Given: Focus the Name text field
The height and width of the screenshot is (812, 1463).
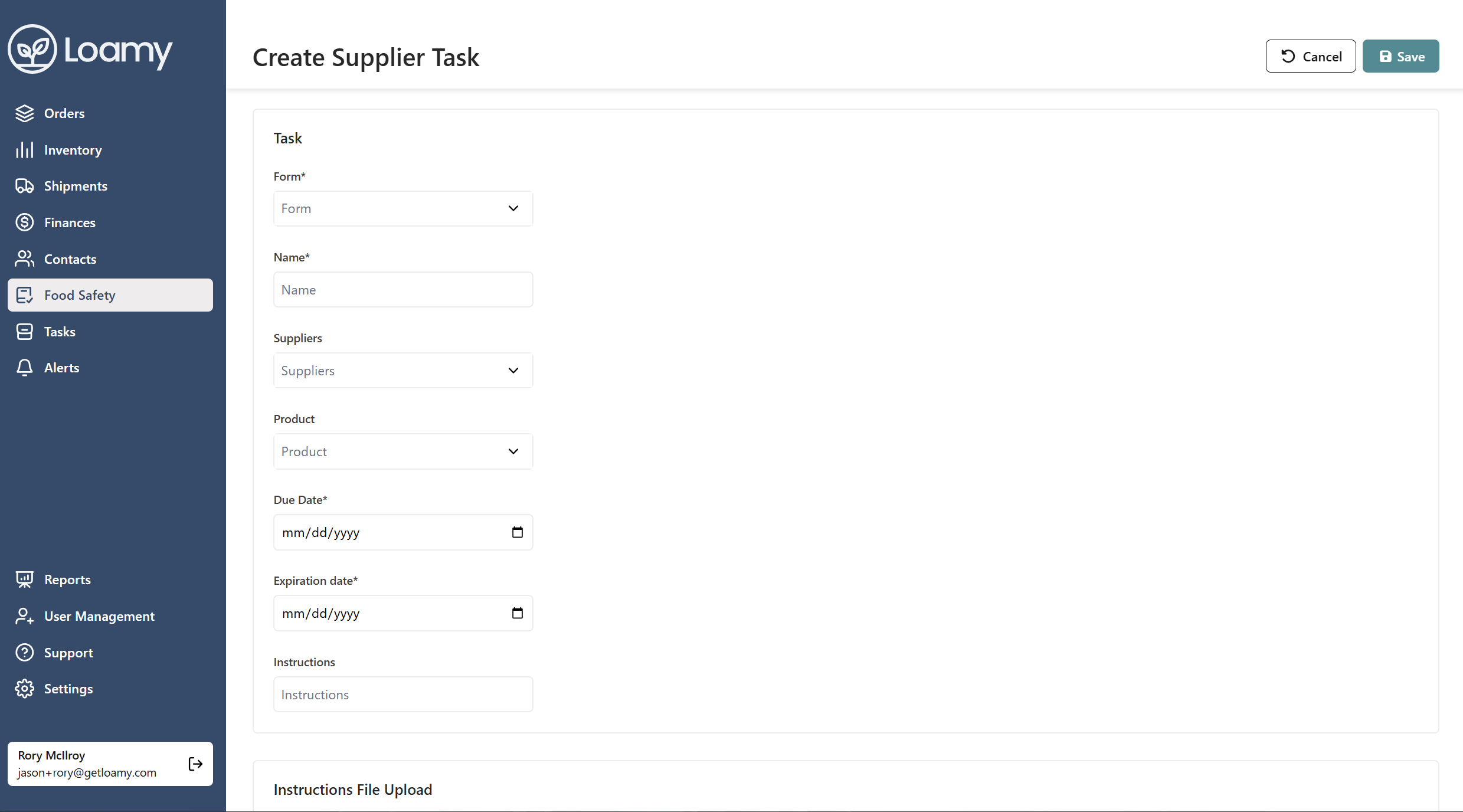Looking at the screenshot, I should 403,290.
